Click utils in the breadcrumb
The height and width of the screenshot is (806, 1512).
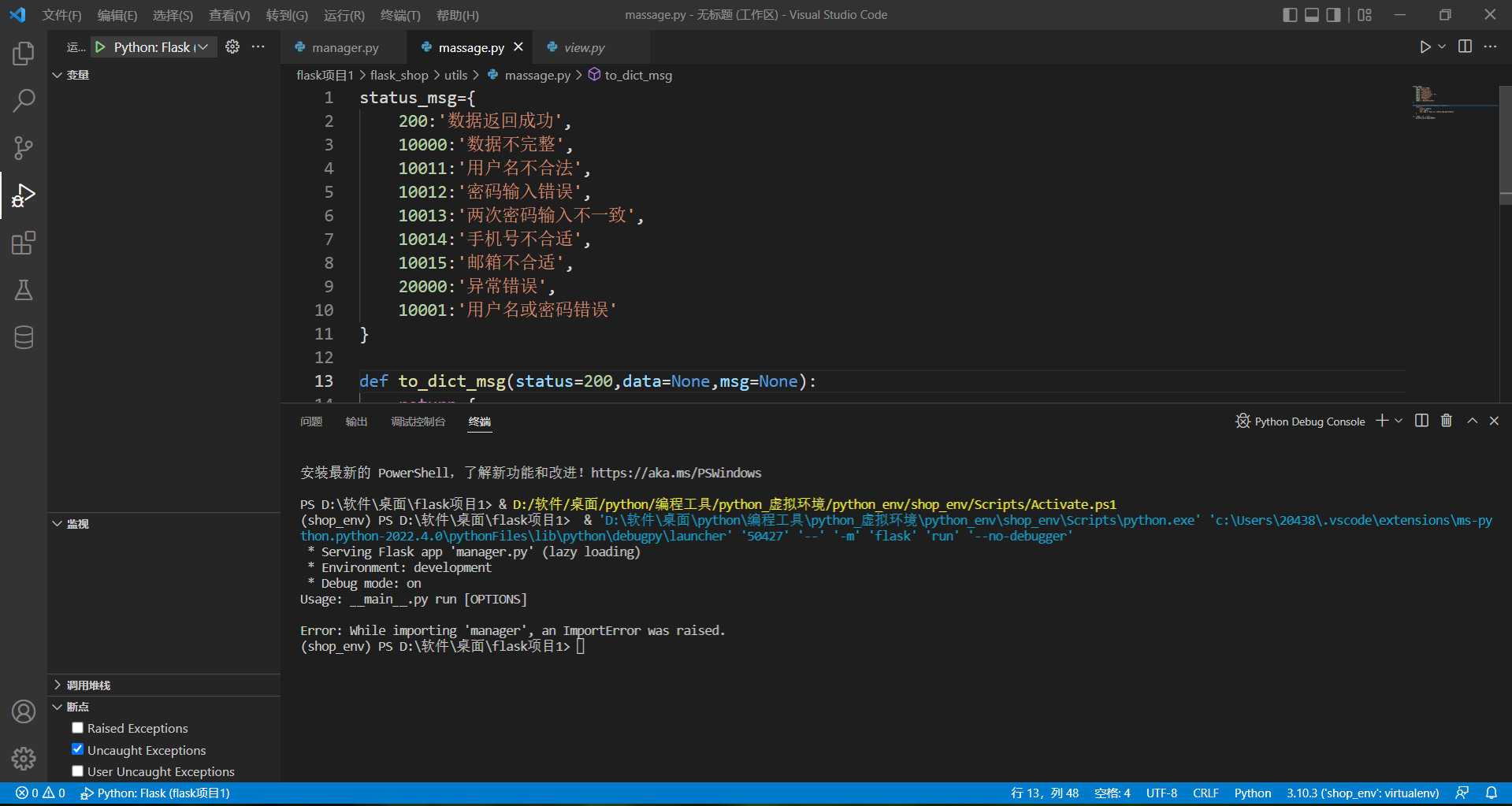pos(455,75)
